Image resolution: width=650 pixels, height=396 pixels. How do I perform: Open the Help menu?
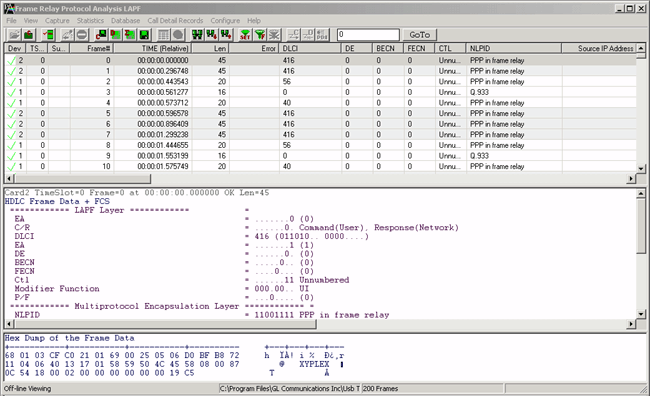254,20
